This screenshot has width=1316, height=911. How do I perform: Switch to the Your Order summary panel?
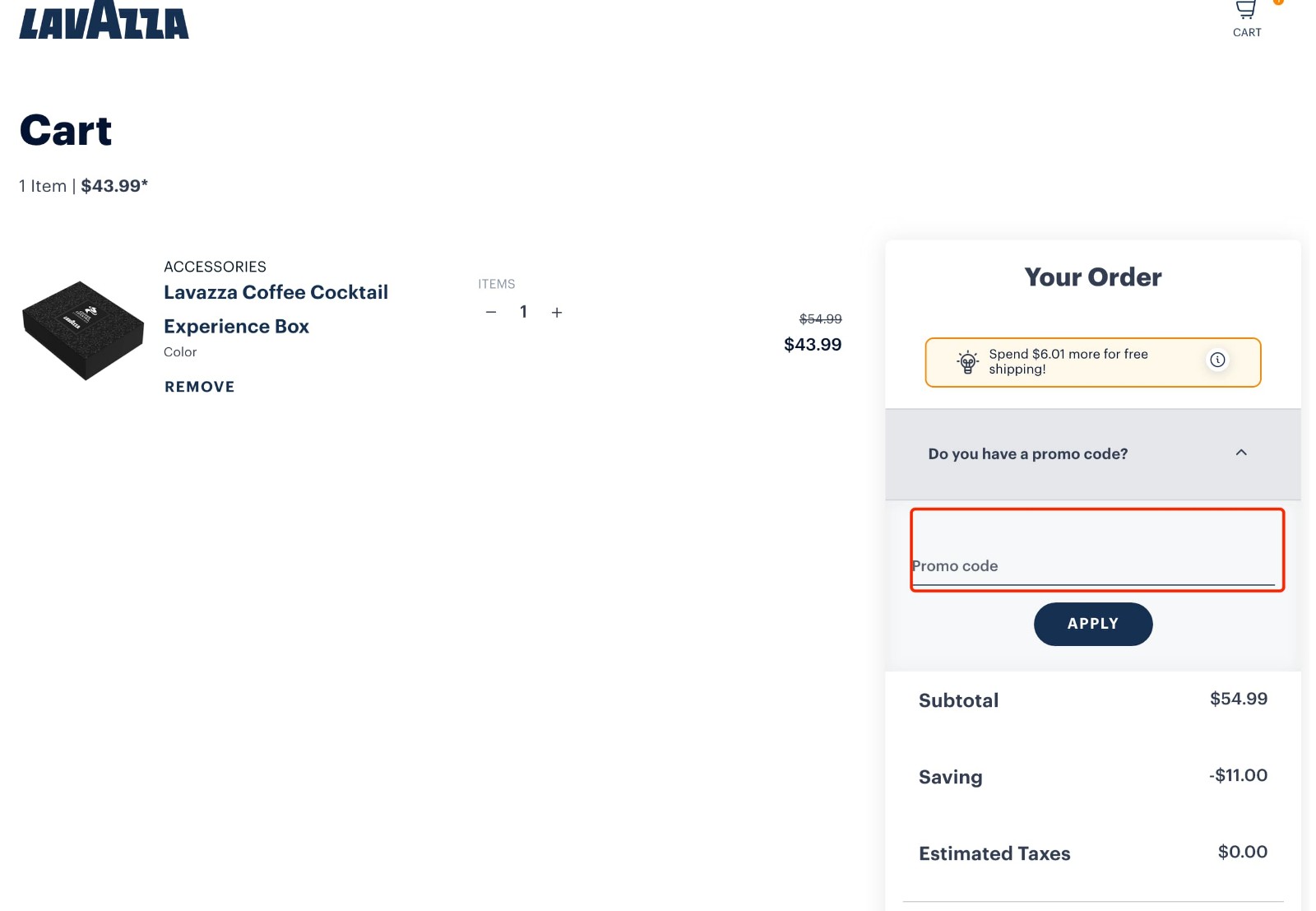[x=1092, y=277]
